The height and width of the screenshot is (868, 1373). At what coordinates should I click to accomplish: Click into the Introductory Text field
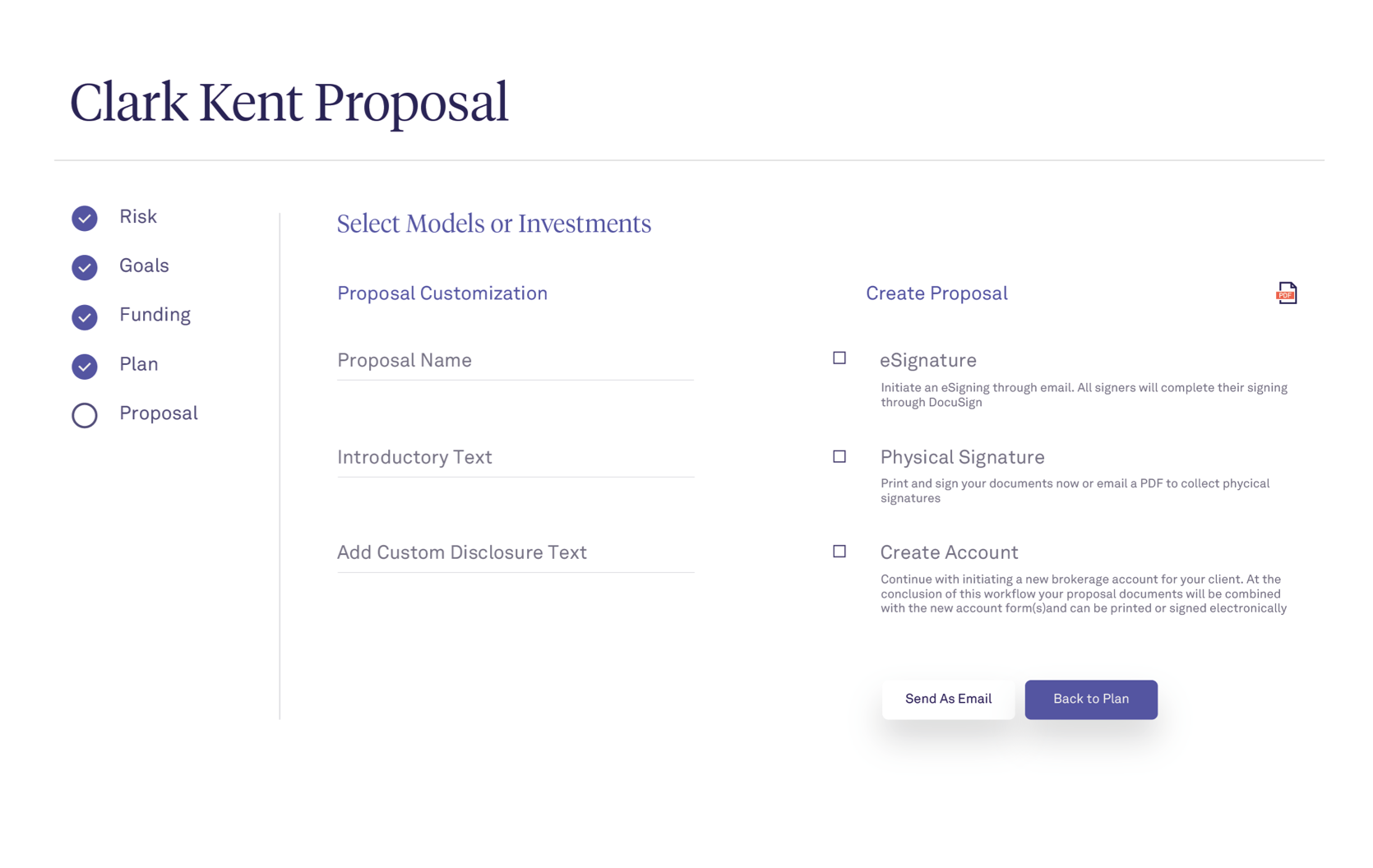515,458
